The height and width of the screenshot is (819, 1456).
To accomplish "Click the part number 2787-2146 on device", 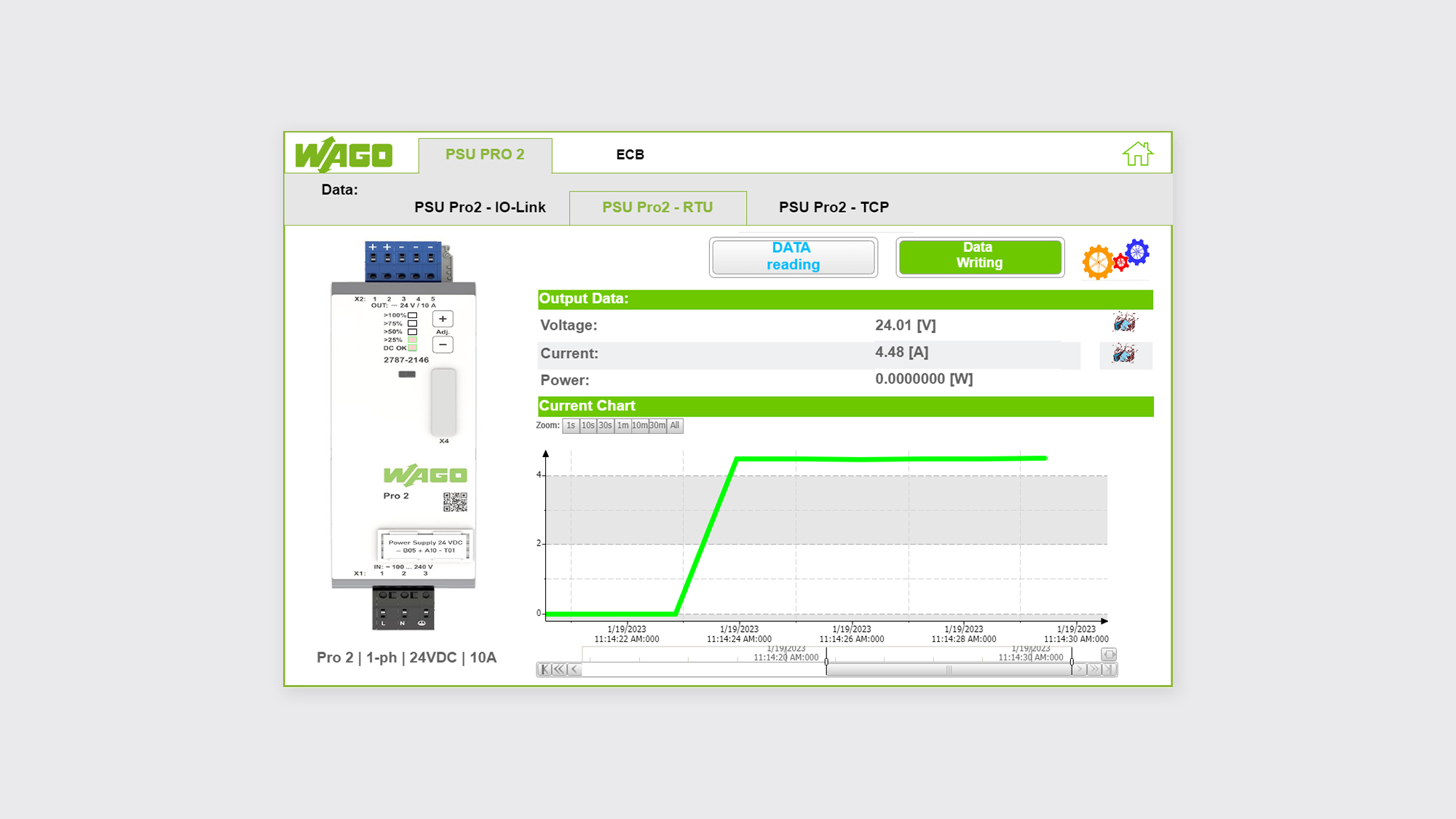I will coord(406,360).
